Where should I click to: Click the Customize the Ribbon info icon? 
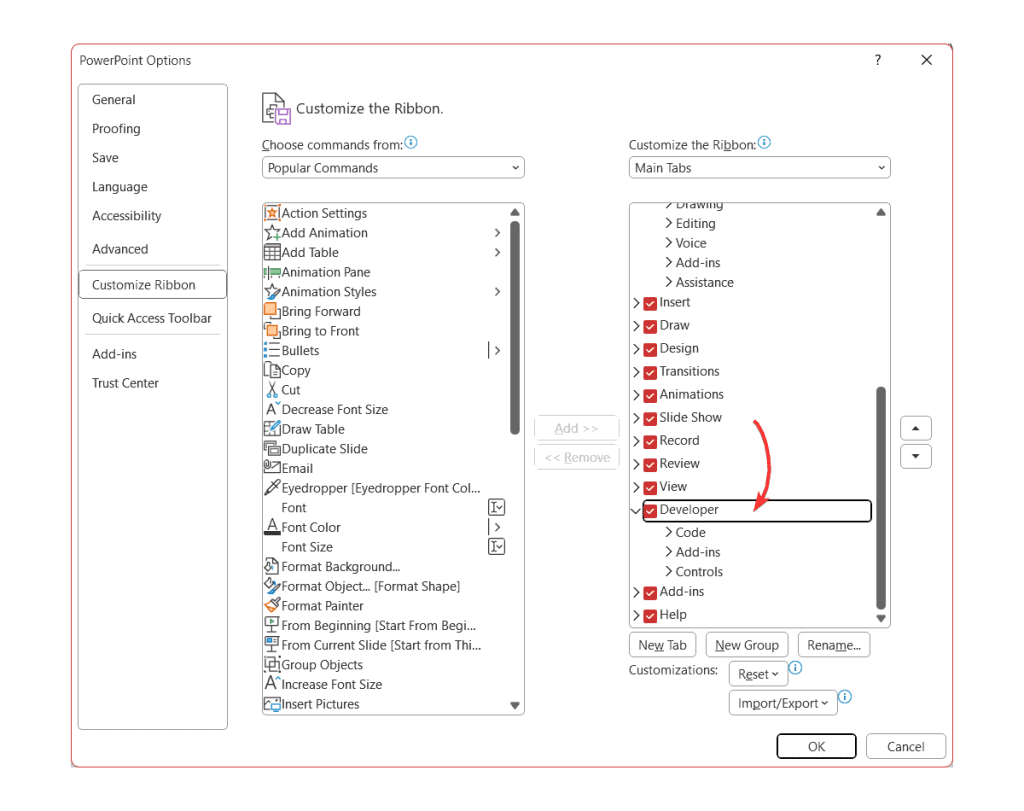[764, 143]
